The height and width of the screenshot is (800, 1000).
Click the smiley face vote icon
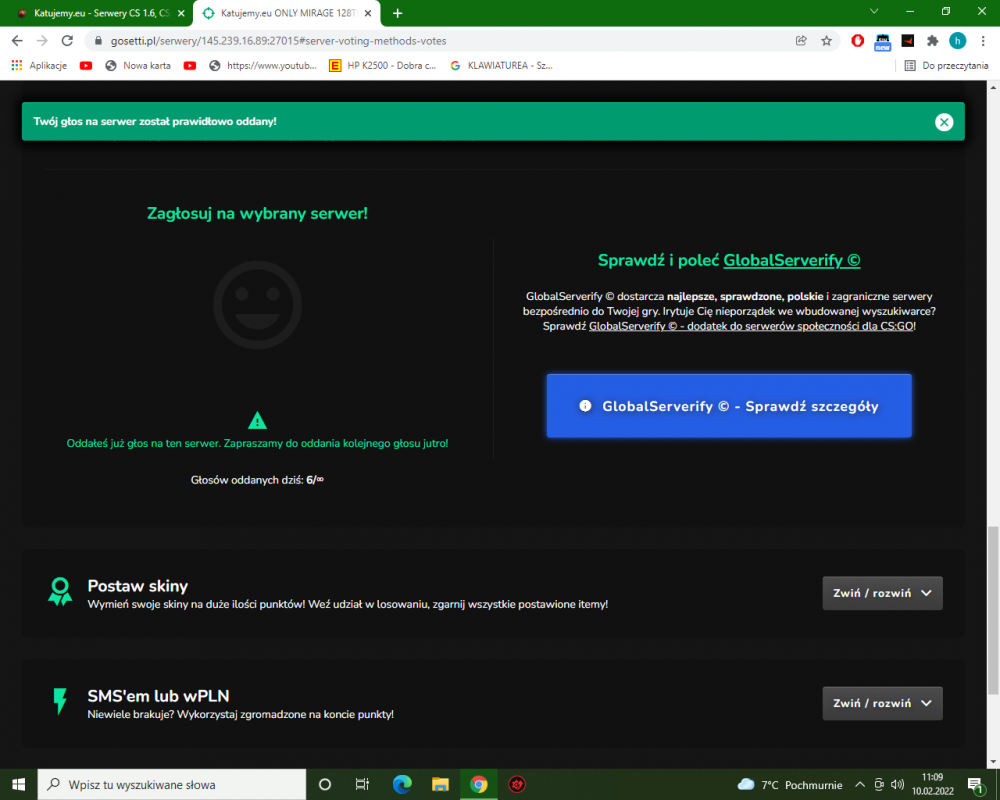(257, 305)
